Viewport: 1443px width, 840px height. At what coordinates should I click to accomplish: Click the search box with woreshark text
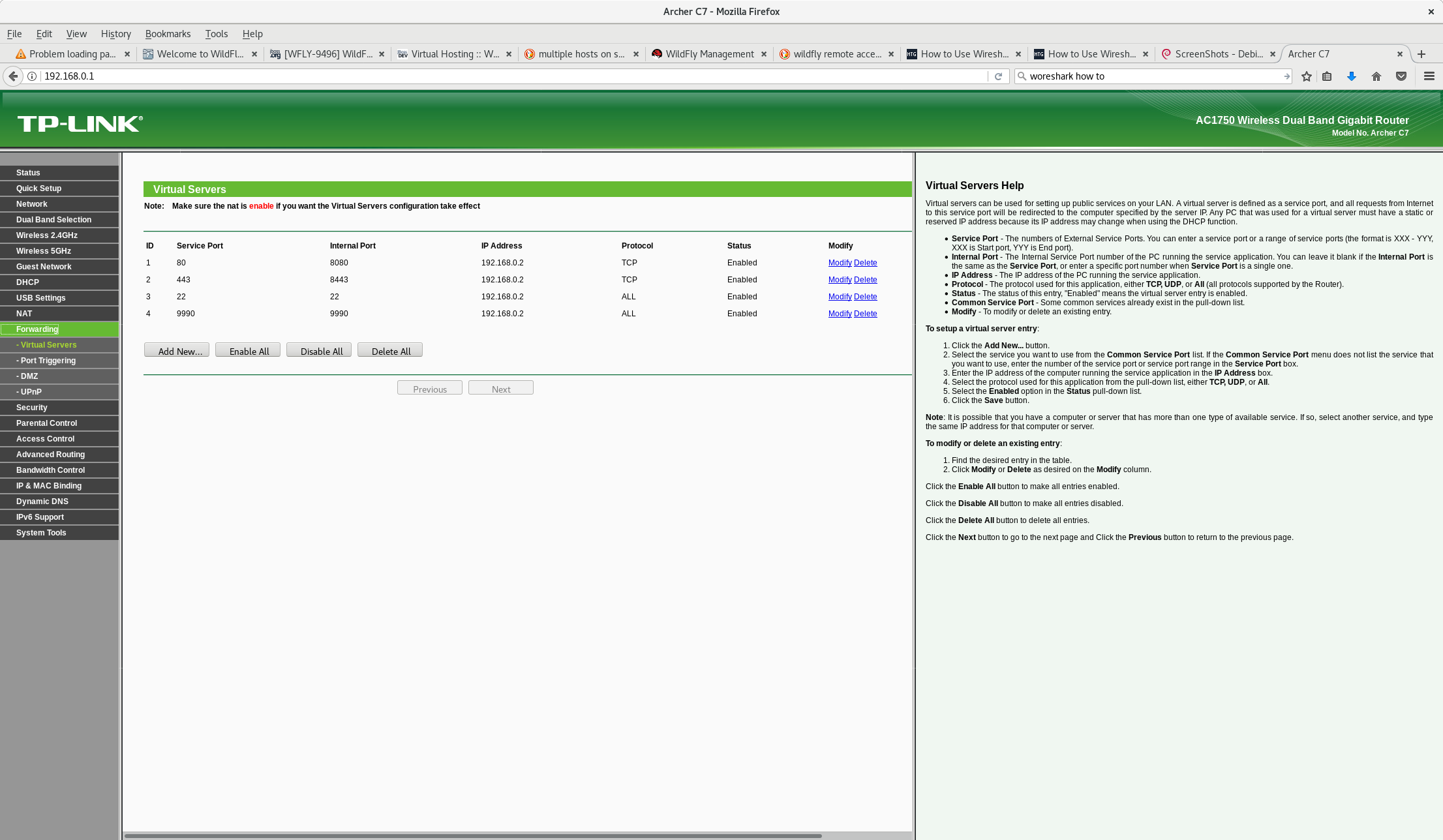coord(1151,76)
